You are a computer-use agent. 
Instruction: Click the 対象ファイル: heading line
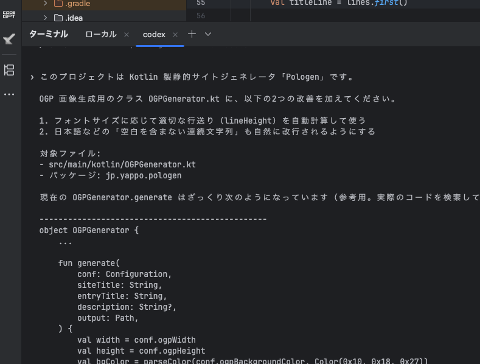click(x=70, y=153)
